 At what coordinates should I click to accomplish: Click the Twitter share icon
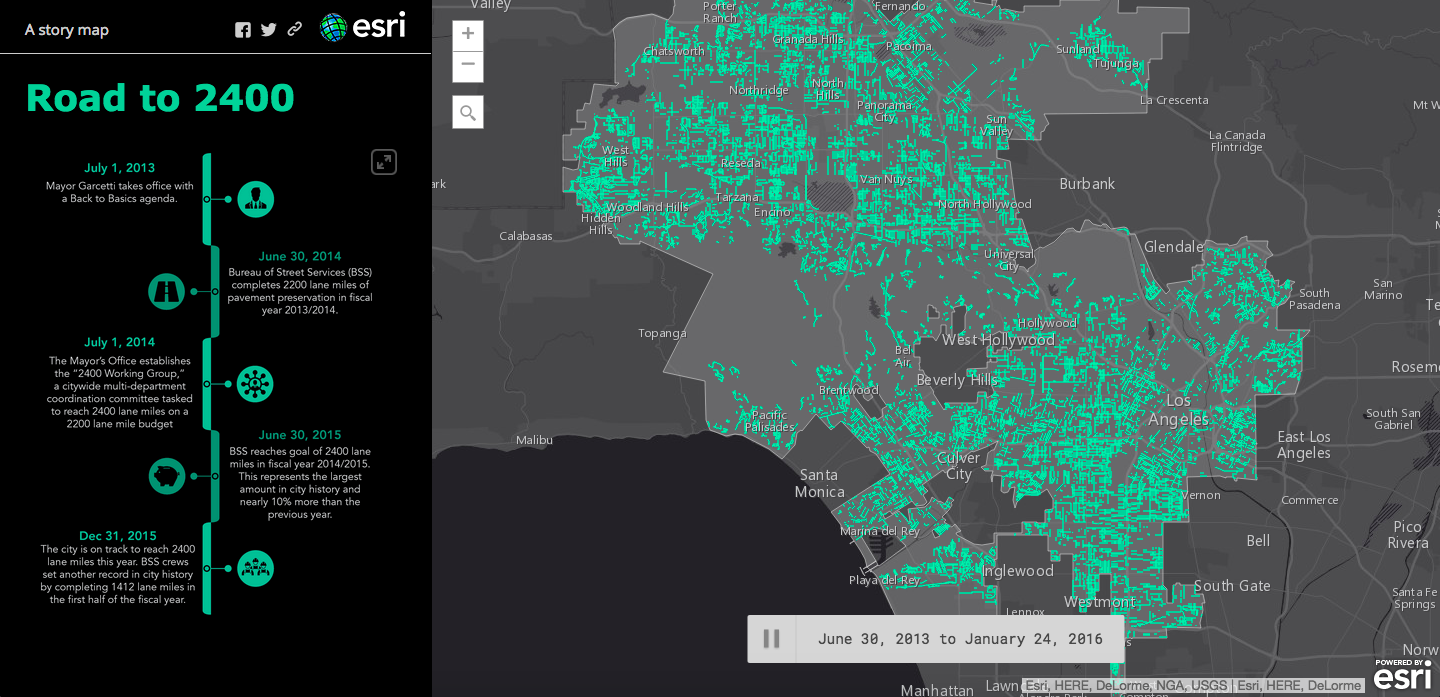pyautogui.click(x=268, y=30)
